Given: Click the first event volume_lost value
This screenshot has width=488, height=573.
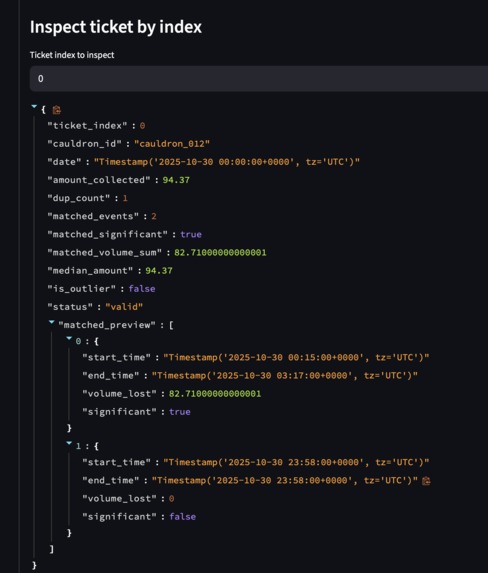Looking at the screenshot, I should click(x=215, y=394).
